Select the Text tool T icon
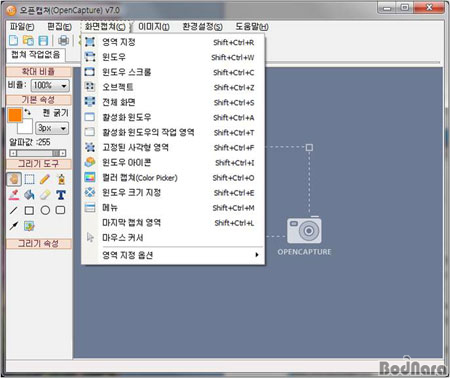 click(61, 195)
